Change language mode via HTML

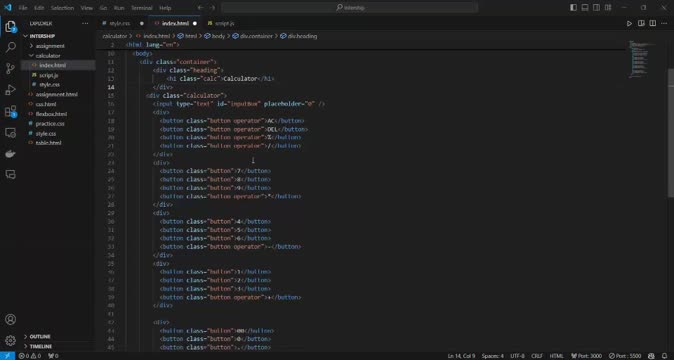point(556,356)
